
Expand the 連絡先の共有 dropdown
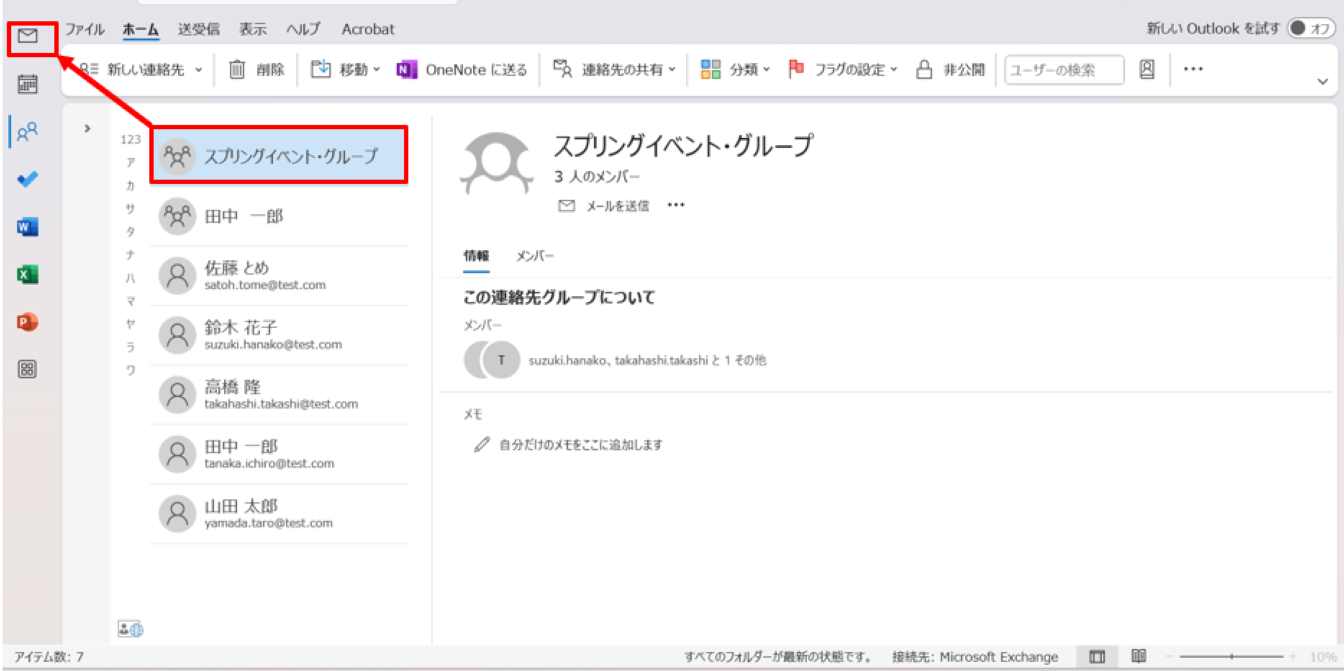coord(615,69)
